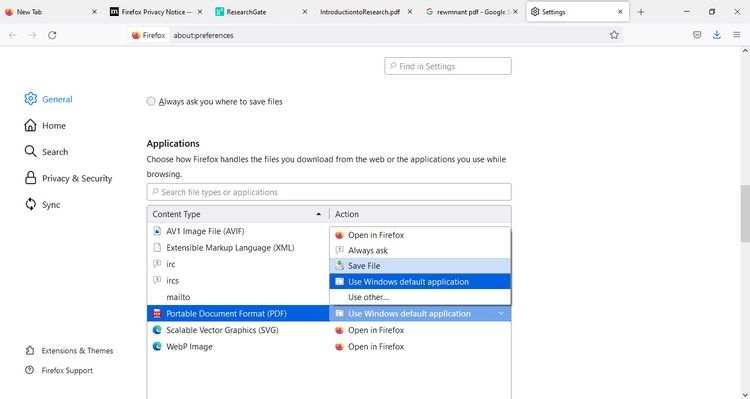Switch to the ResearchGate tab
Image resolution: width=750 pixels, height=399 pixels.
tap(261, 12)
